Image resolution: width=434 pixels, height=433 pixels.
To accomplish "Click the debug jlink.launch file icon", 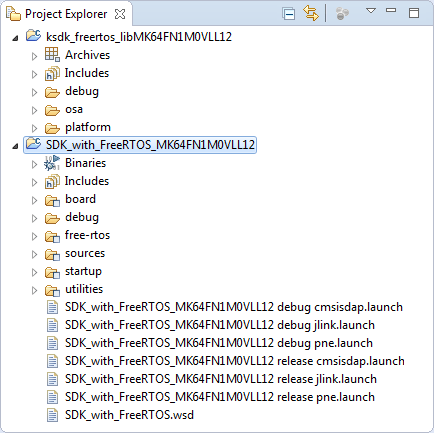I will point(52,325).
